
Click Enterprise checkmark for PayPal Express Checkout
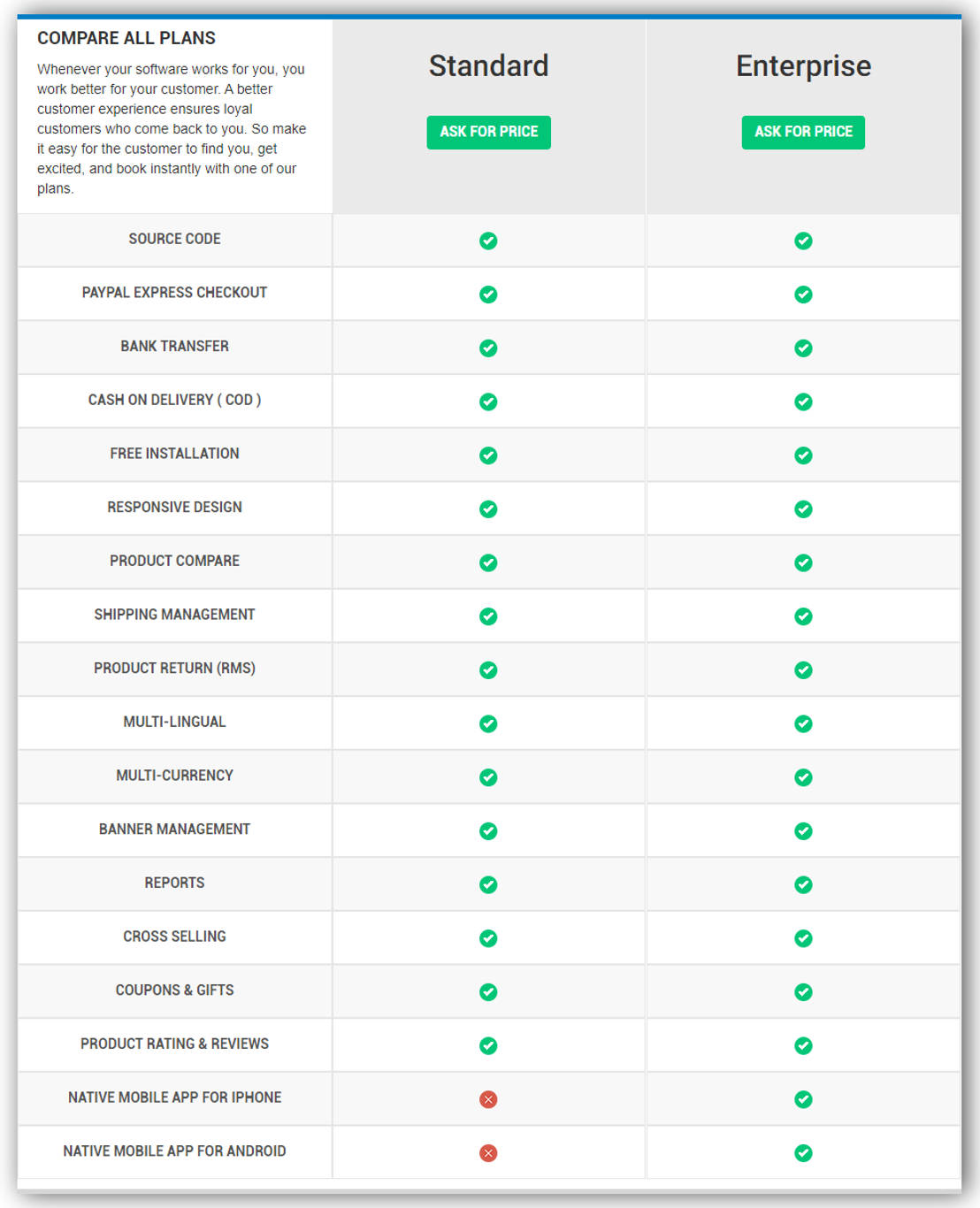(803, 294)
